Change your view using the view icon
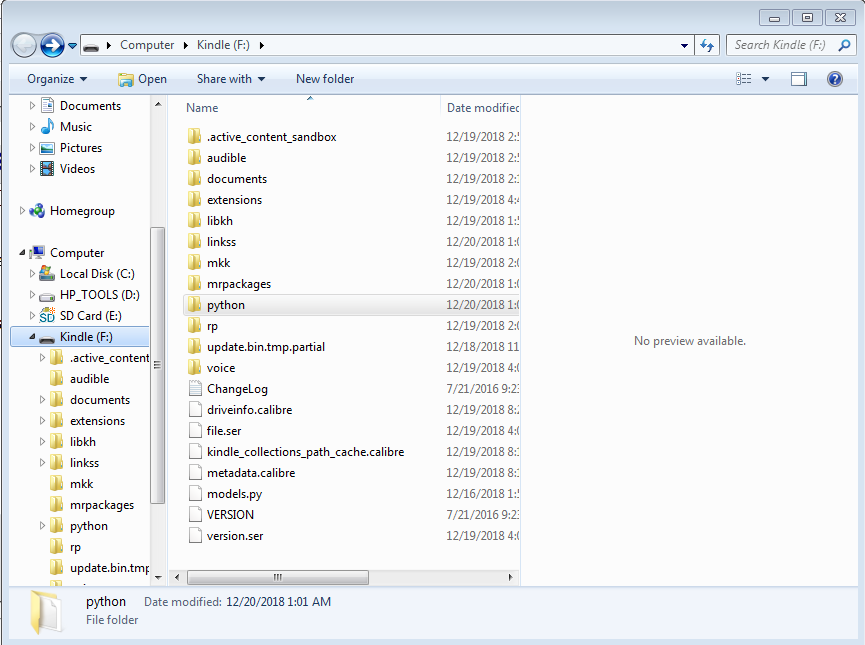The height and width of the screenshot is (645, 865). [743, 79]
